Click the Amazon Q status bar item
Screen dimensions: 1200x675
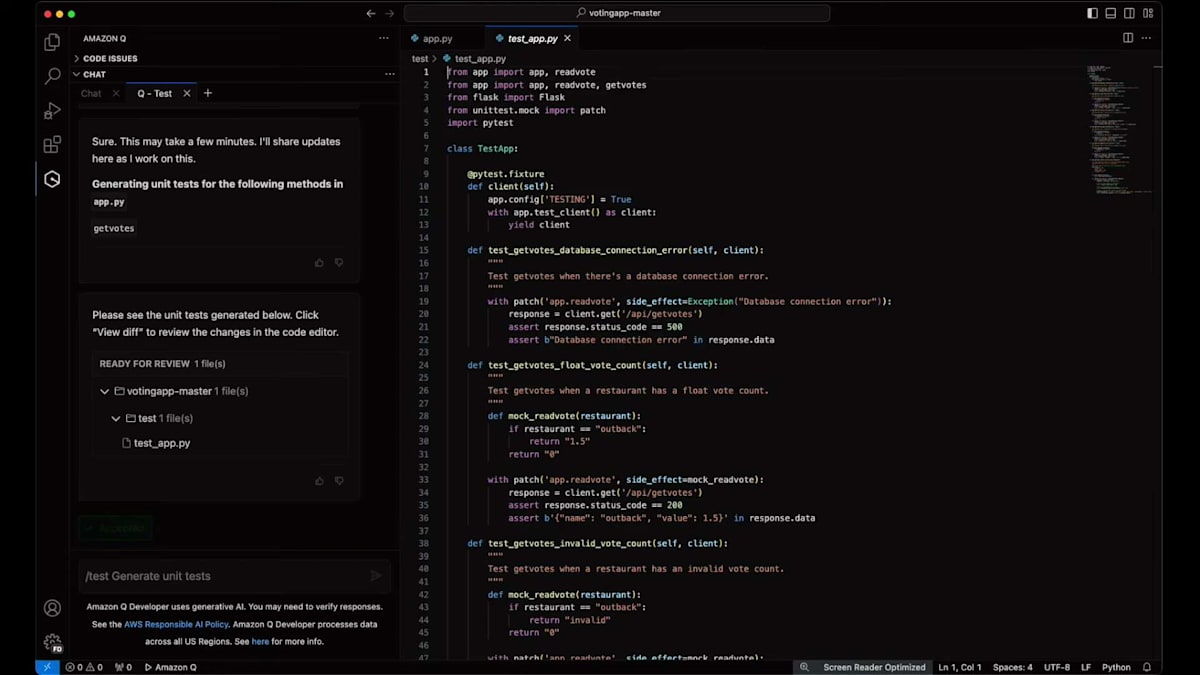coord(170,667)
